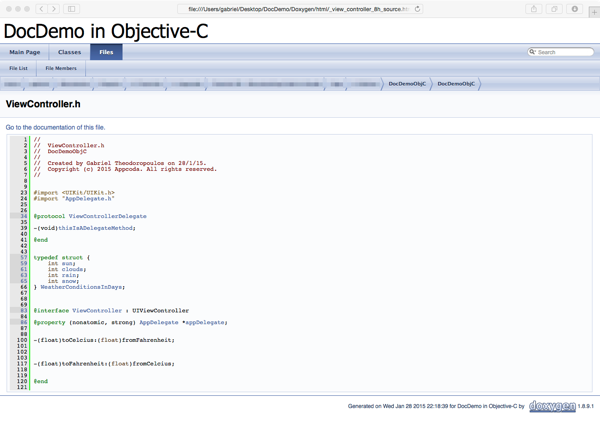Select the Files tab
The height and width of the screenshot is (430, 600).
(x=106, y=52)
